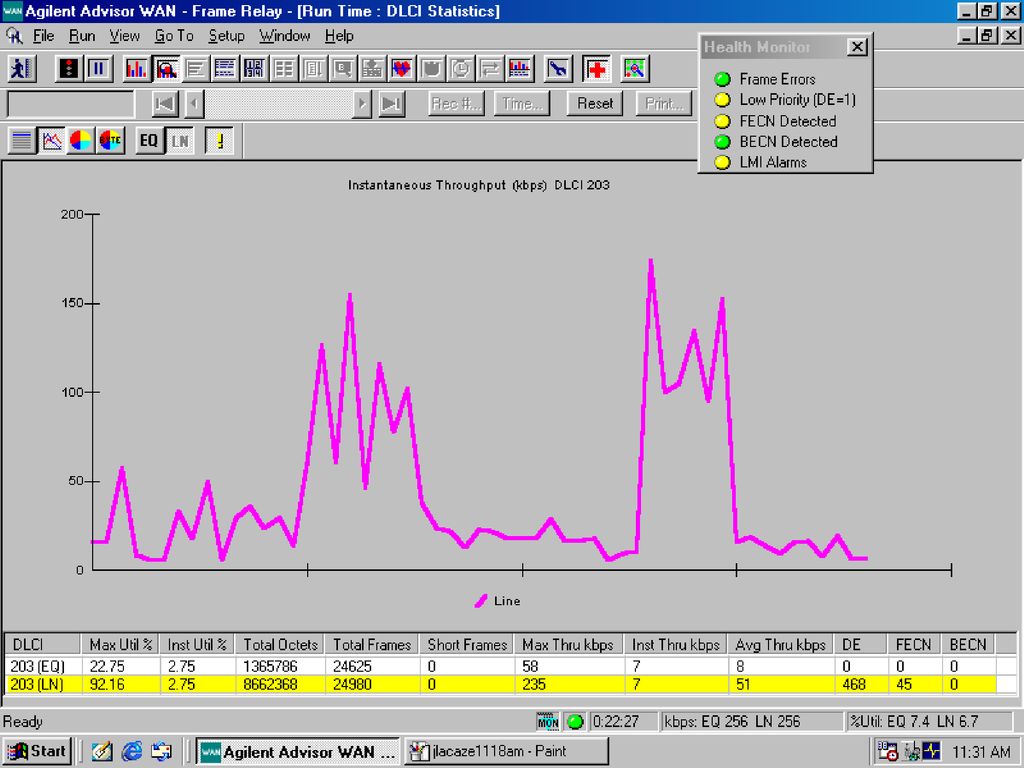The height and width of the screenshot is (768, 1024).
Task: Click the exit running-man icon
Action: click(22, 69)
